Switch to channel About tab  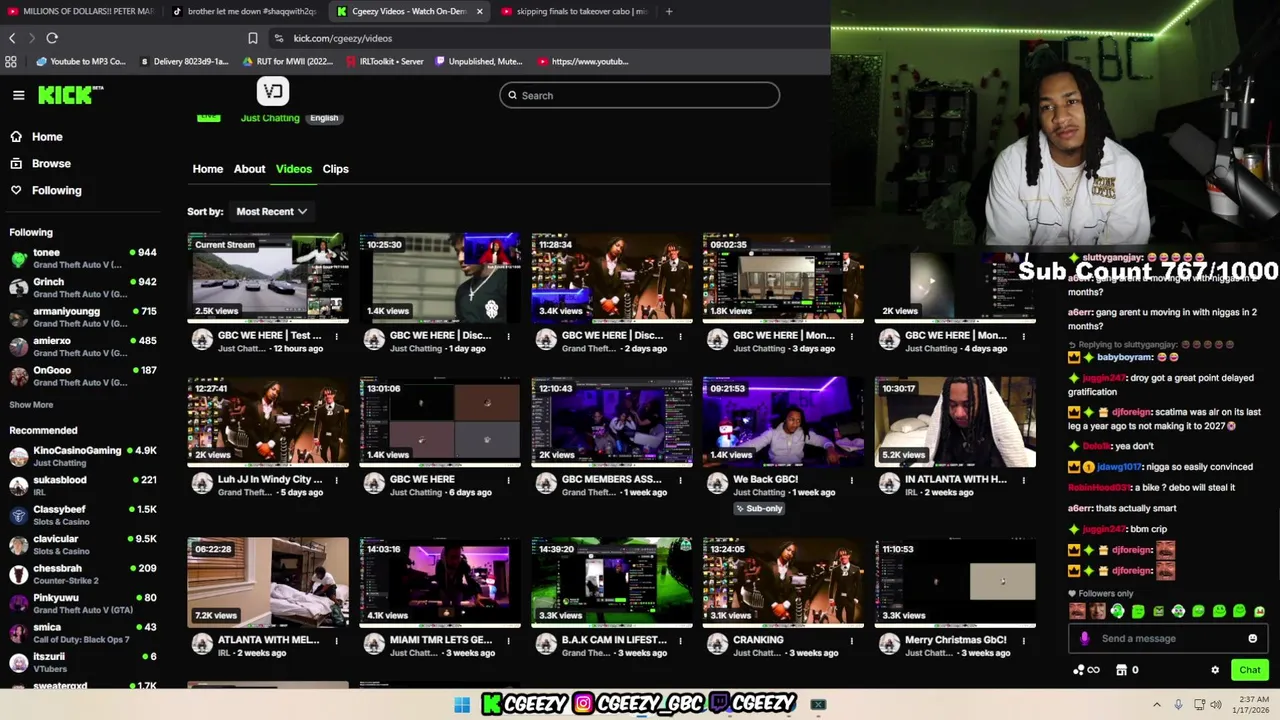click(x=249, y=169)
